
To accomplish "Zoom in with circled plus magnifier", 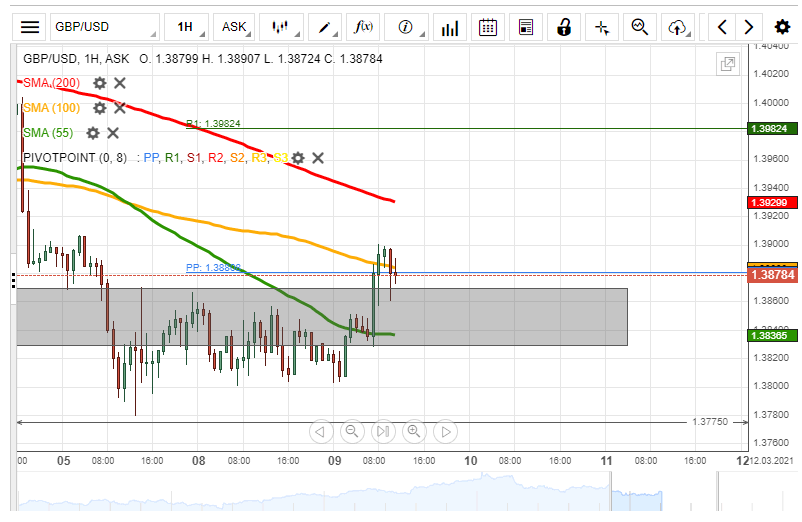I will tap(414, 432).
